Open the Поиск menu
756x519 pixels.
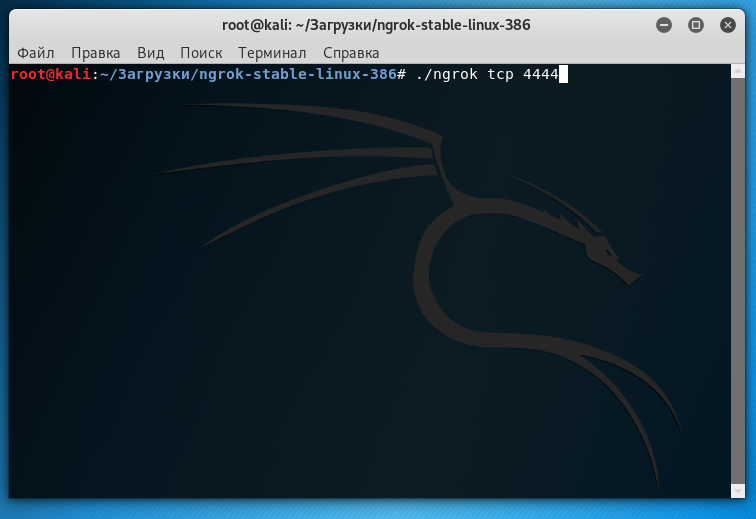tap(201, 52)
